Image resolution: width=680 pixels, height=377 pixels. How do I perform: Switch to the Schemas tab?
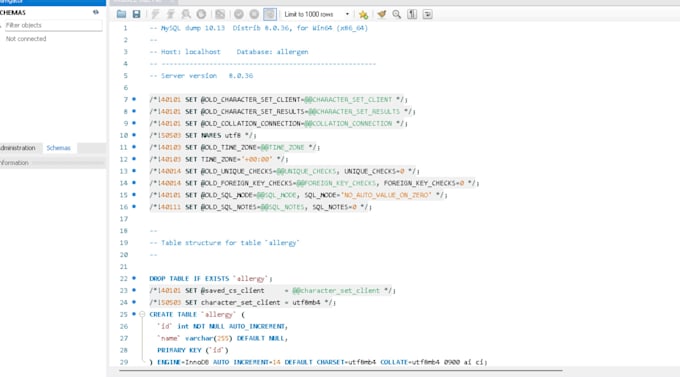[x=59, y=148]
